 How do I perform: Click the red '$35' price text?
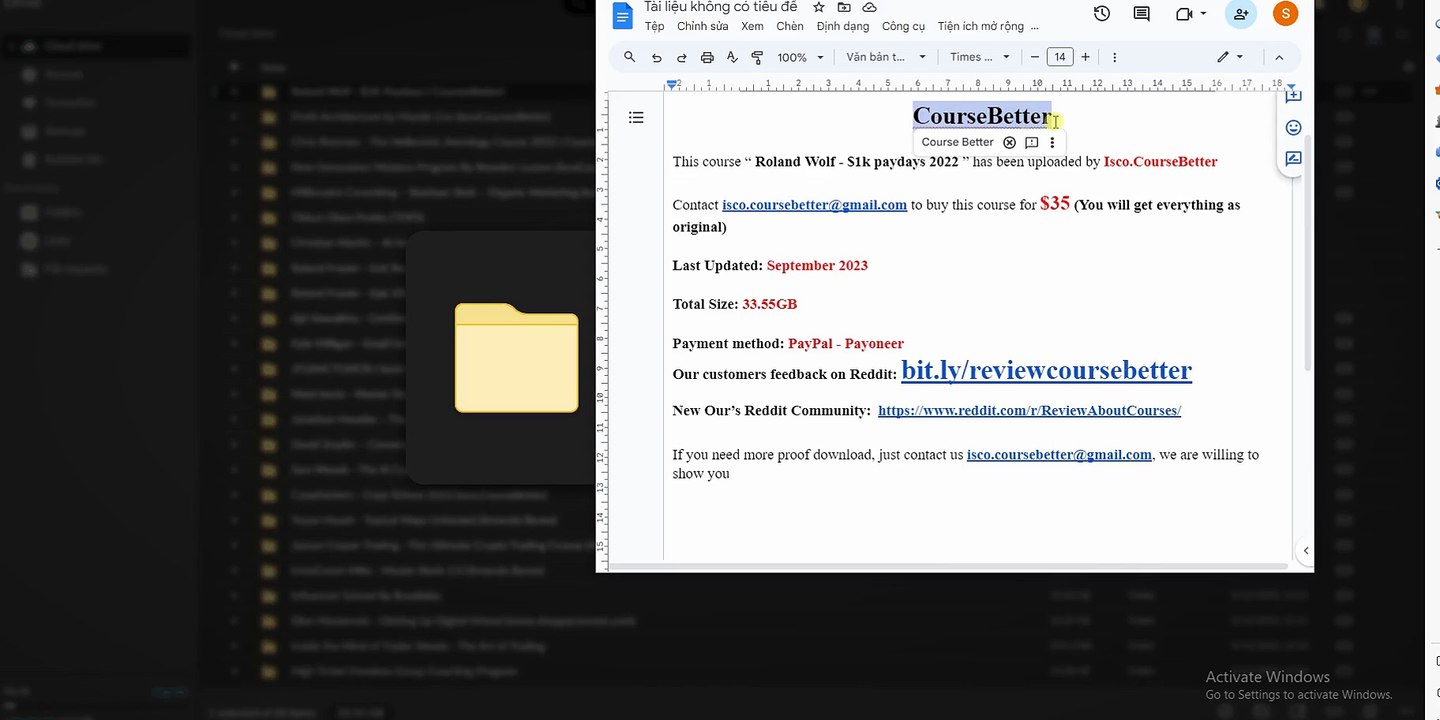[x=1055, y=203]
